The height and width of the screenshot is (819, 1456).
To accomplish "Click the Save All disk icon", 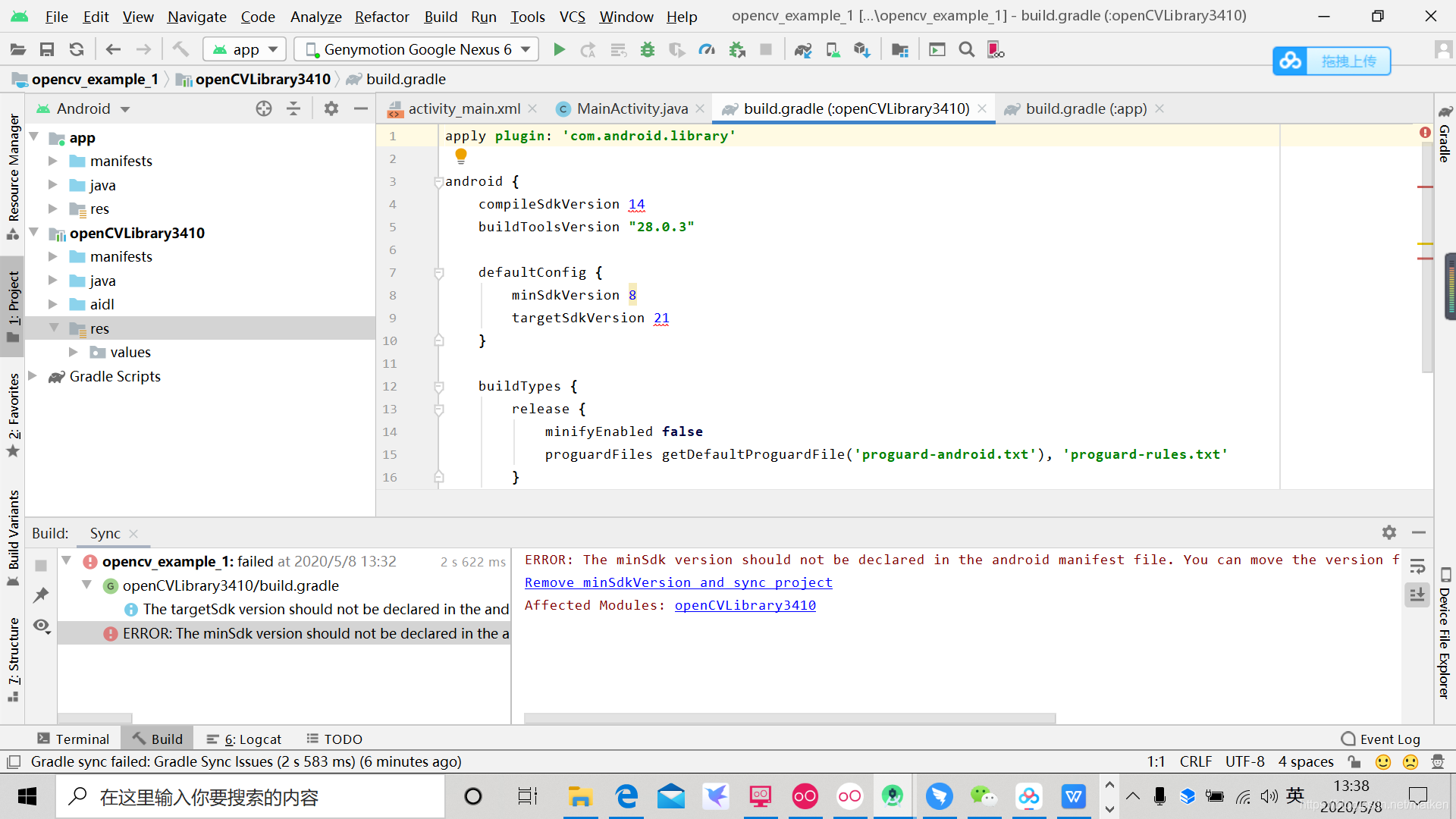I will click(47, 50).
